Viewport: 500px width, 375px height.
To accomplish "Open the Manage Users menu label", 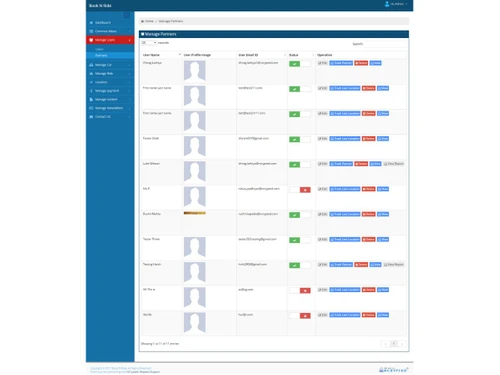I will coord(105,40).
